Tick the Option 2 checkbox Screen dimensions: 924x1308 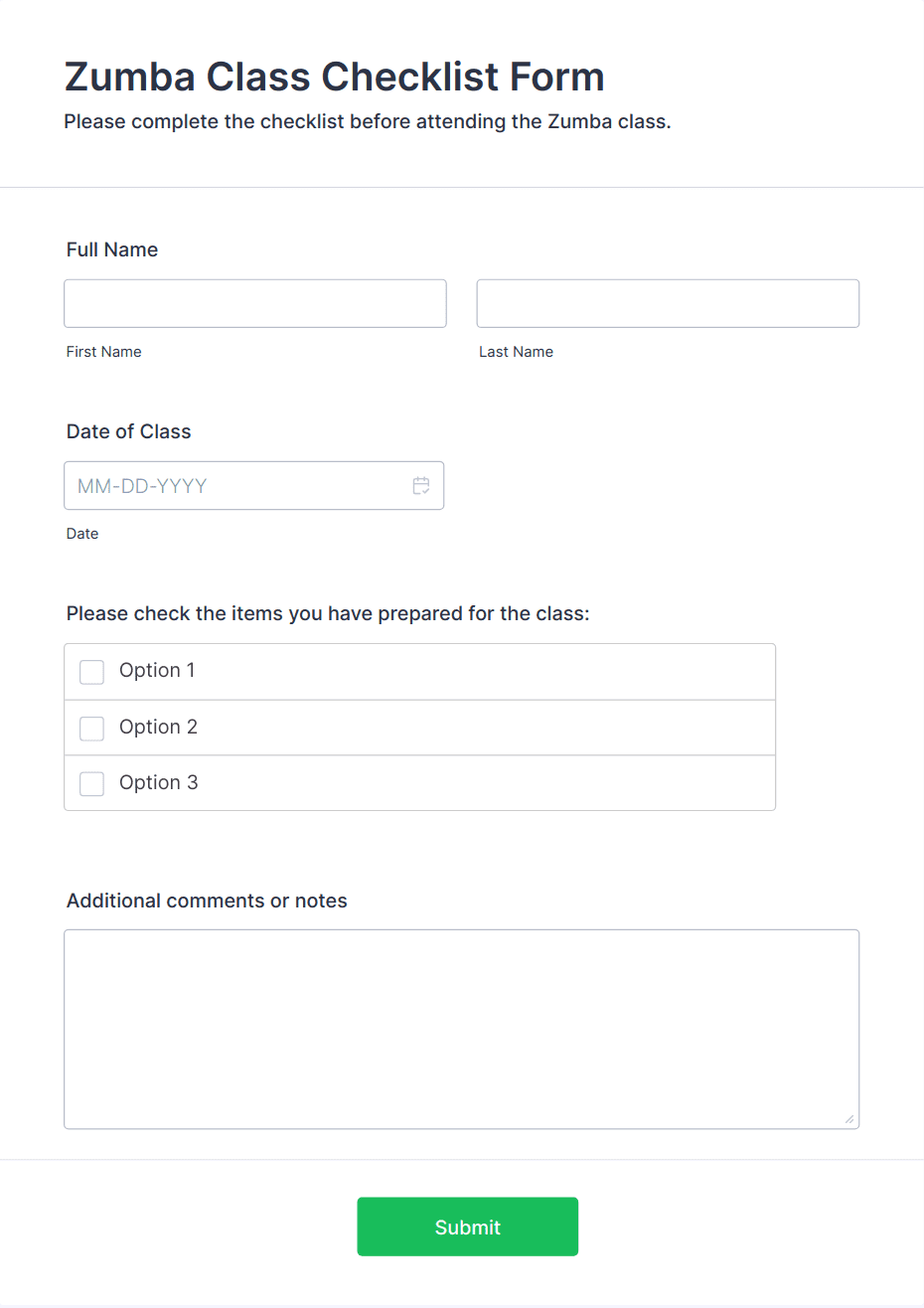pyautogui.click(x=91, y=729)
